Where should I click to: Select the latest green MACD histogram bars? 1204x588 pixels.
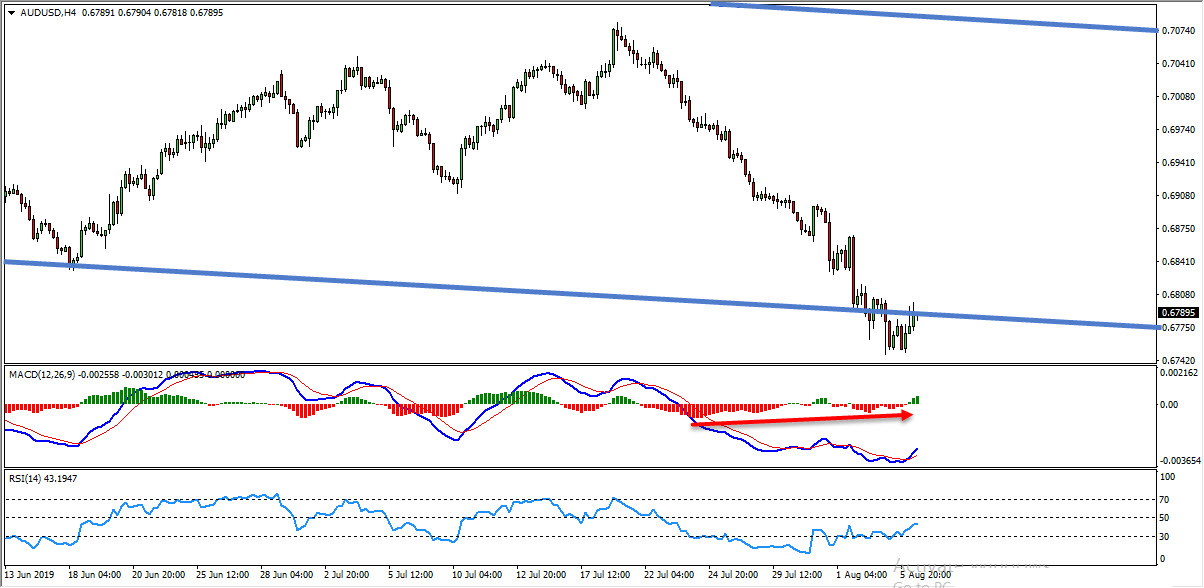[915, 401]
